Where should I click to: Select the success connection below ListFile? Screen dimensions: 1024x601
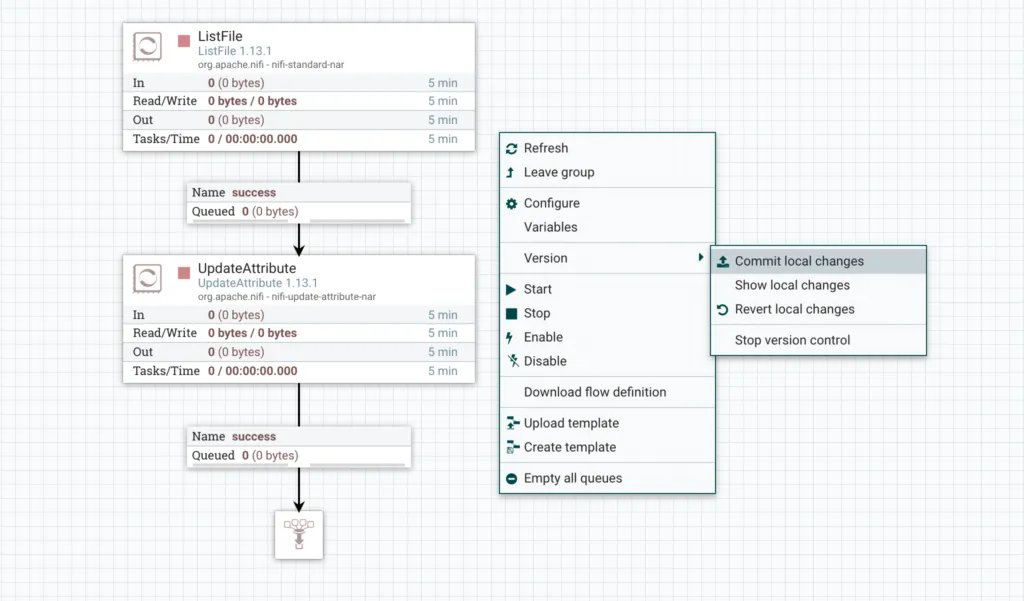point(298,201)
